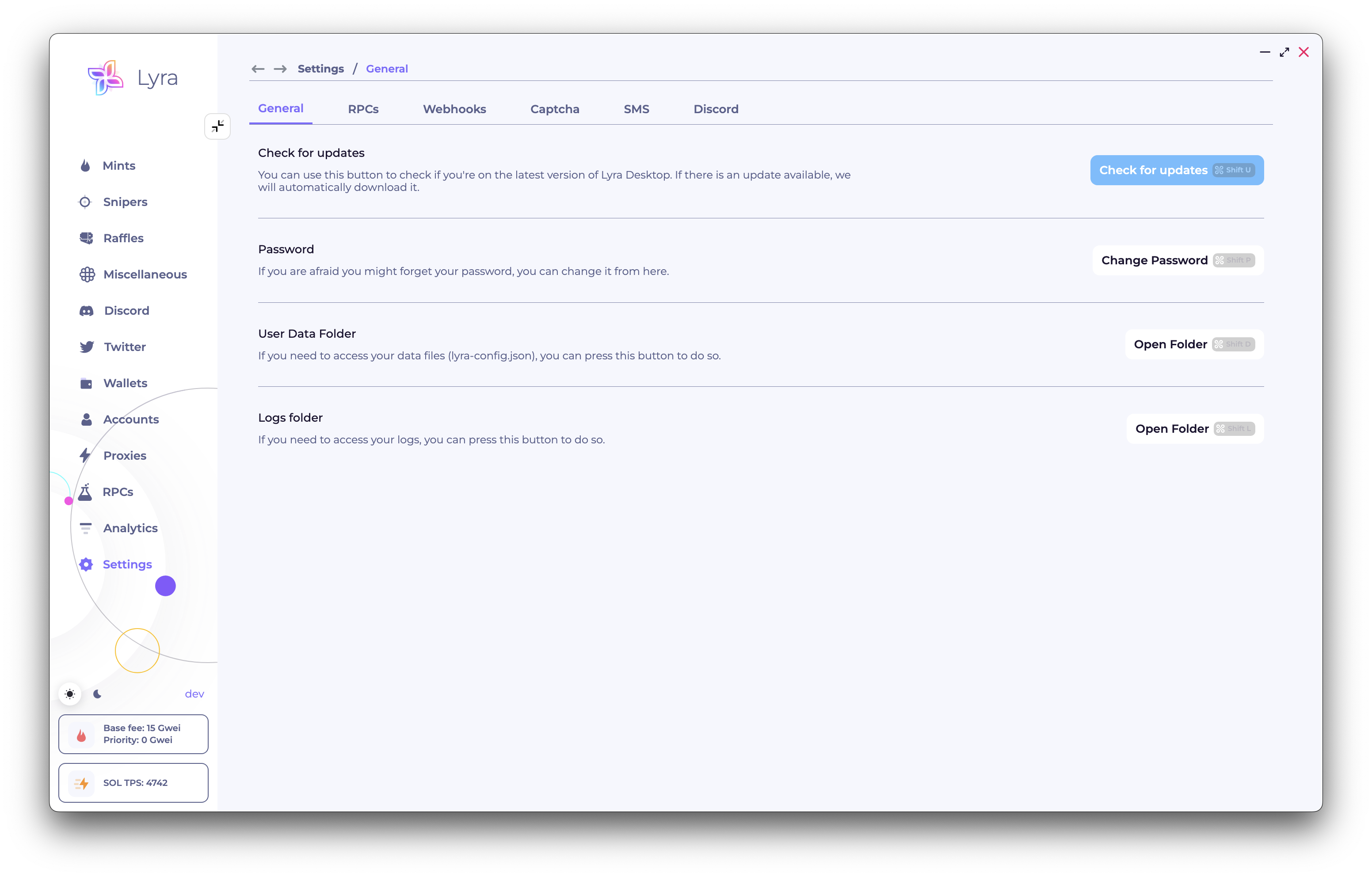Click the Proxies lightning bolt icon
1372x877 pixels.
tap(85, 455)
